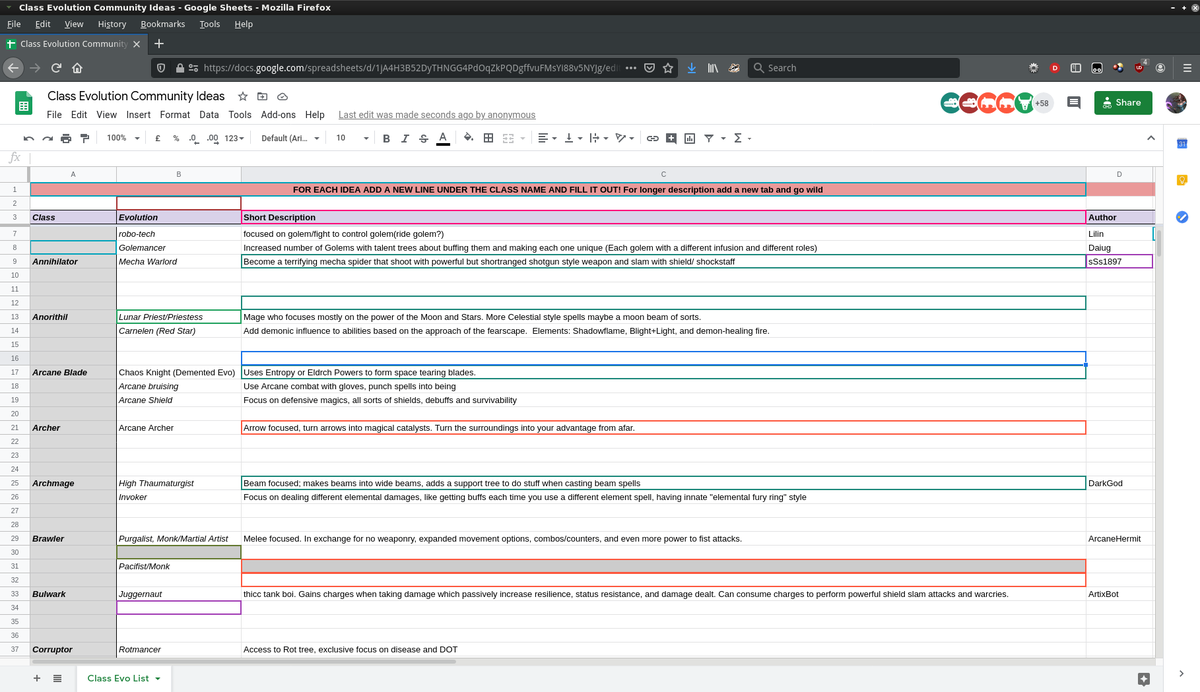Print the spreadsheet with the printer icon

[x=66, y=138]
